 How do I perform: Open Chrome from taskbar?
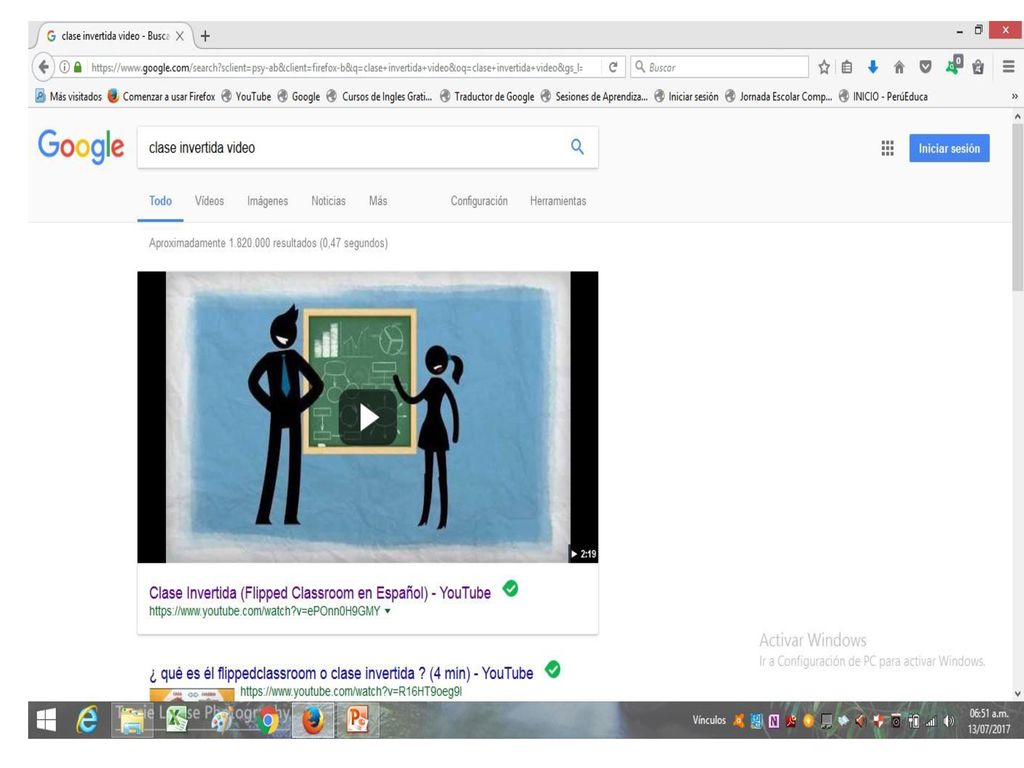pyautogui.click(x=267, y=720)
